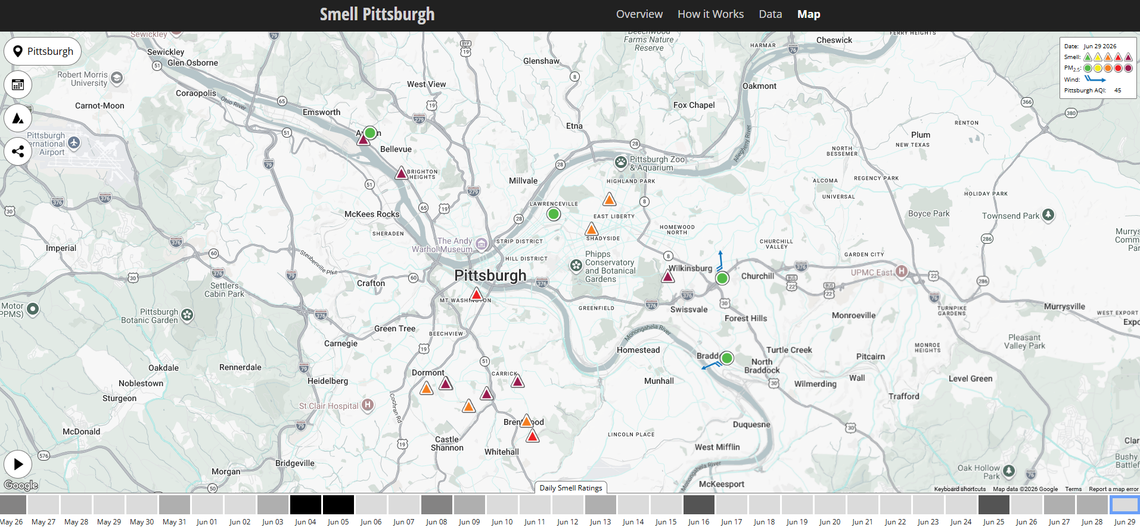
Task: Select the Jun 20 timeline cell
Action: [x=830, y=505]
